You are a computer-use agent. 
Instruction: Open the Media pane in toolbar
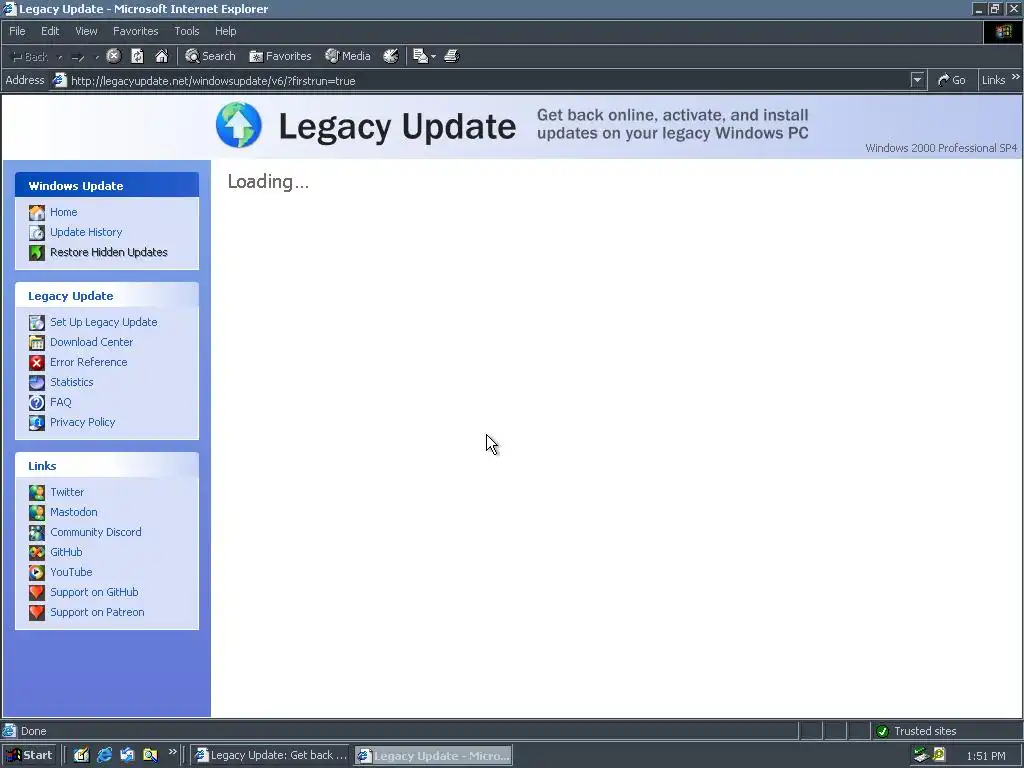pos(348,56)
